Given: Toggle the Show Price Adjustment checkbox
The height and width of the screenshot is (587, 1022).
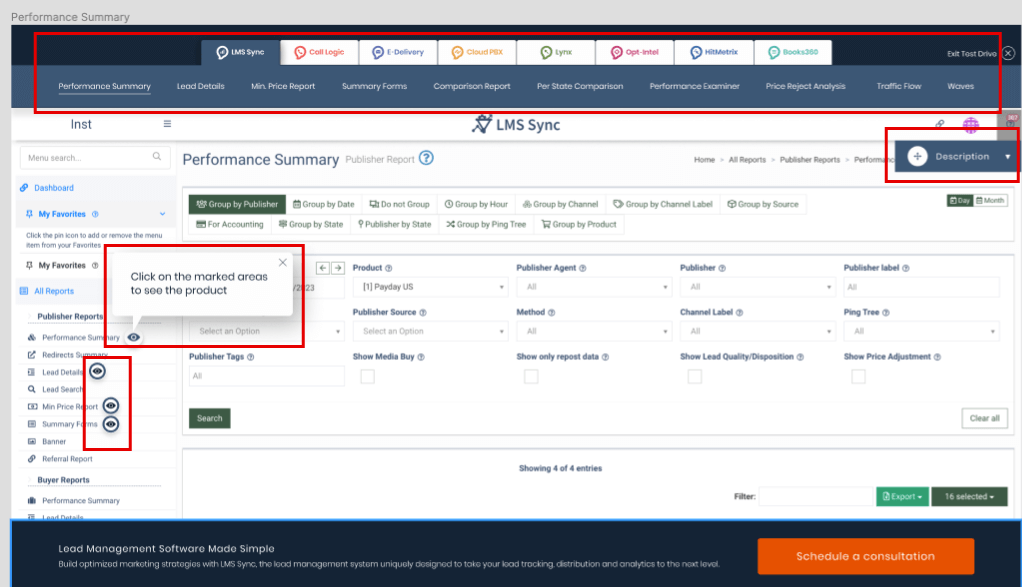Looking at the screenshot, I should 858,377.
